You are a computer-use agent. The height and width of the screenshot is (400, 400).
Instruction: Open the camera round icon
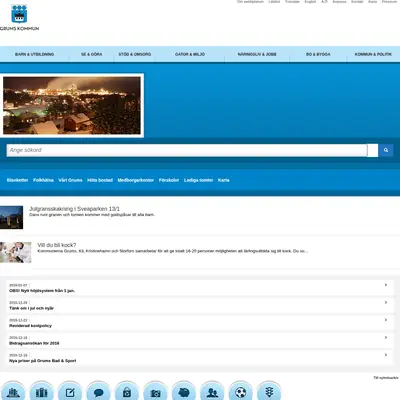(155, 391)
